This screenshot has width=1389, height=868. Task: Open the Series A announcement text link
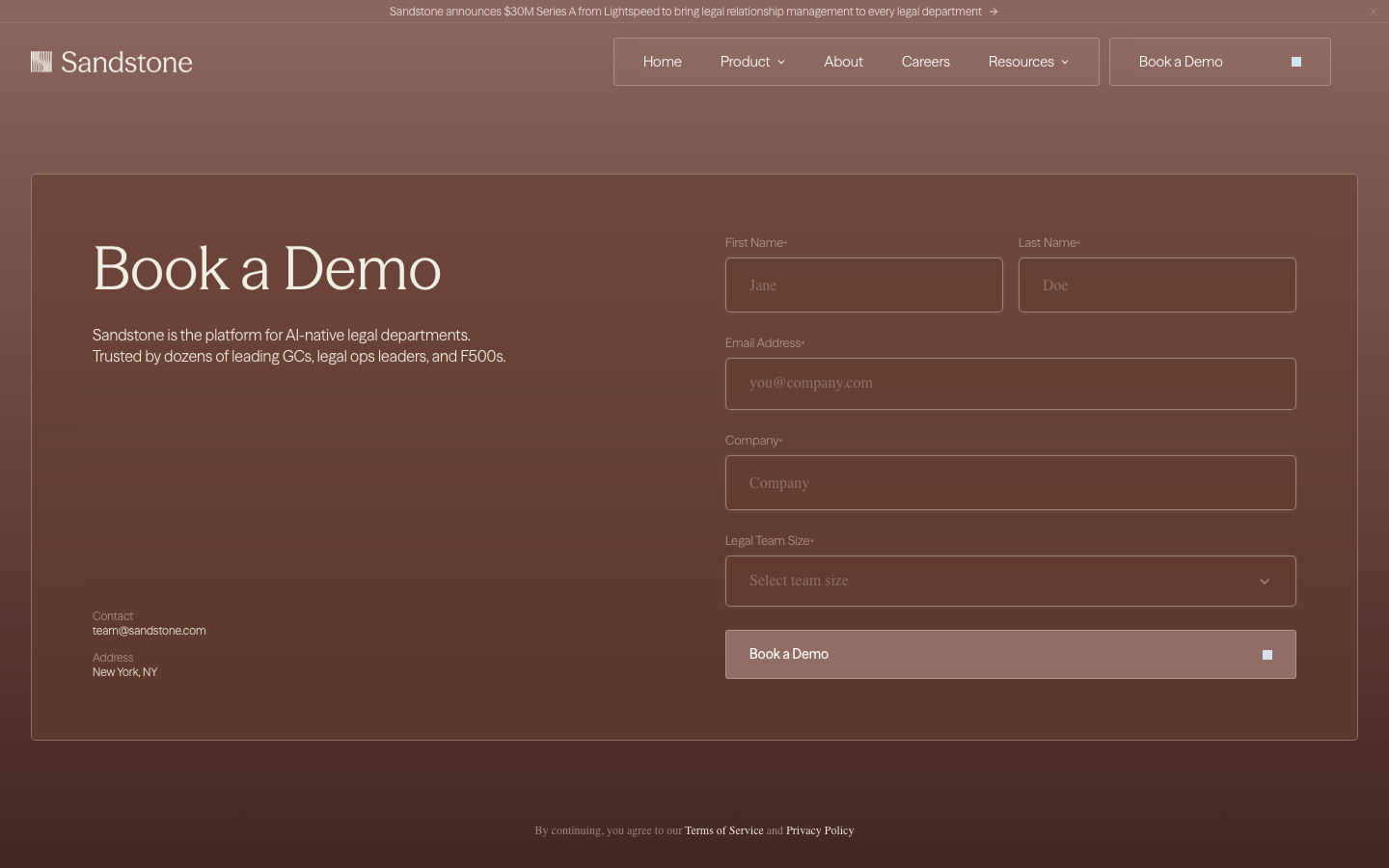(685, 12)
